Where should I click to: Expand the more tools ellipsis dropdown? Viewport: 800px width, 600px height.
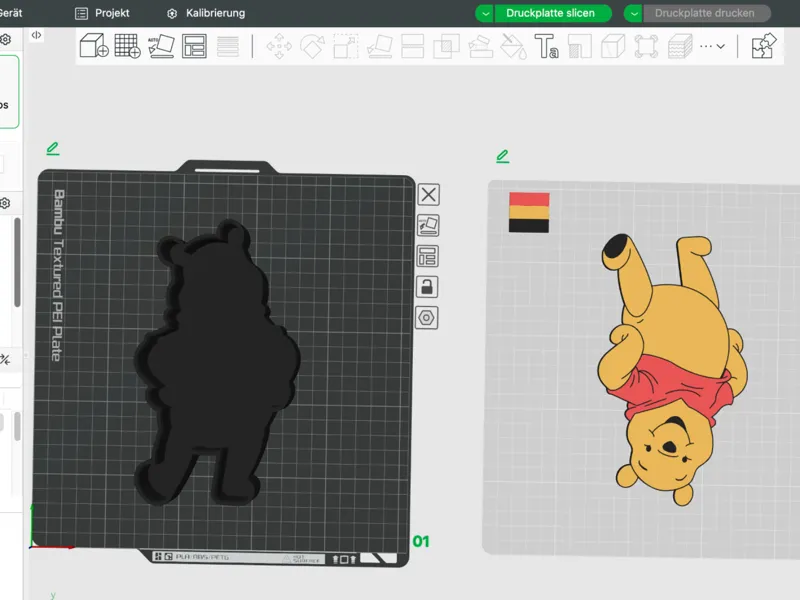point(713,46)
